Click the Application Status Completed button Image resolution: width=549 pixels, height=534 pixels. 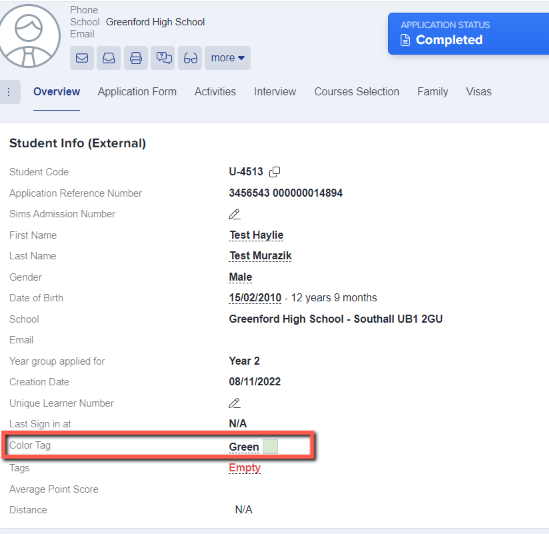coord(468,34)
